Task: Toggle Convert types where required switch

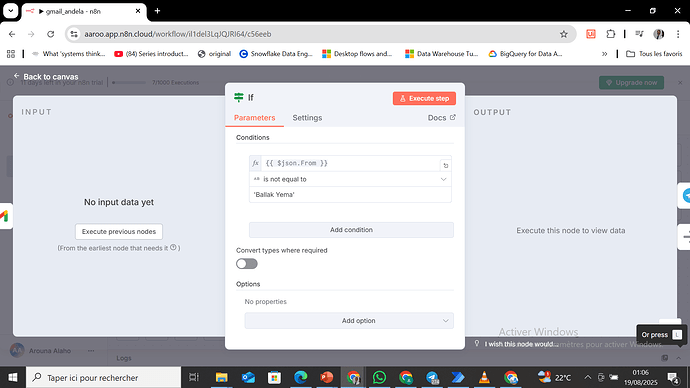Action: point(246,264)
